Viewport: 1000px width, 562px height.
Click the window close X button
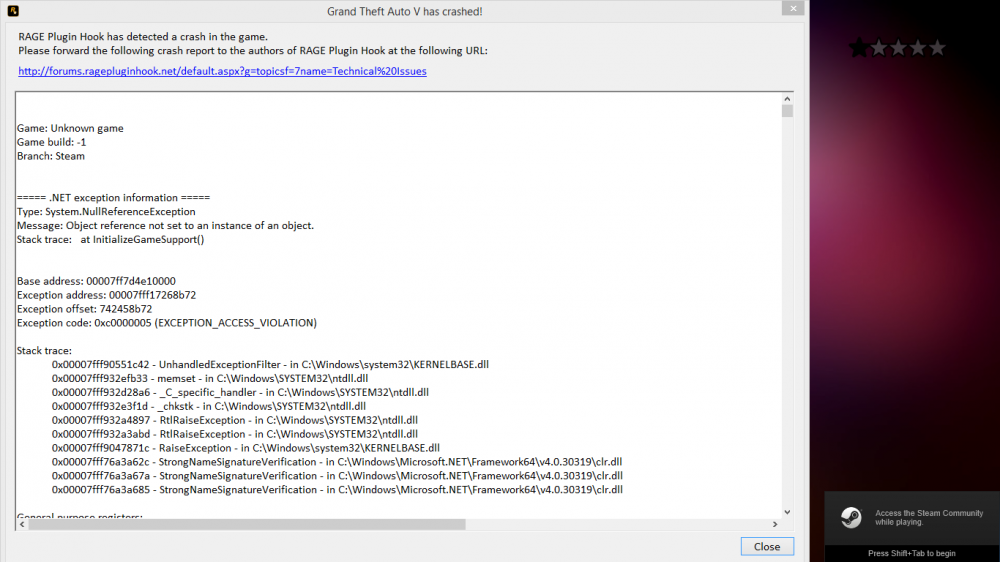pos(793,8)
